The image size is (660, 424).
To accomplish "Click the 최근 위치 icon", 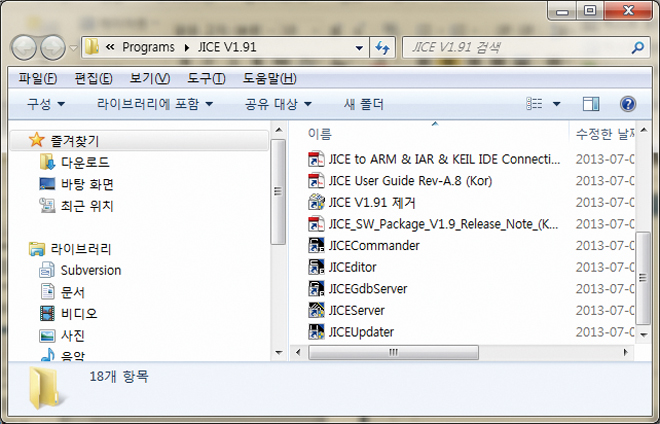I will 47,205.
